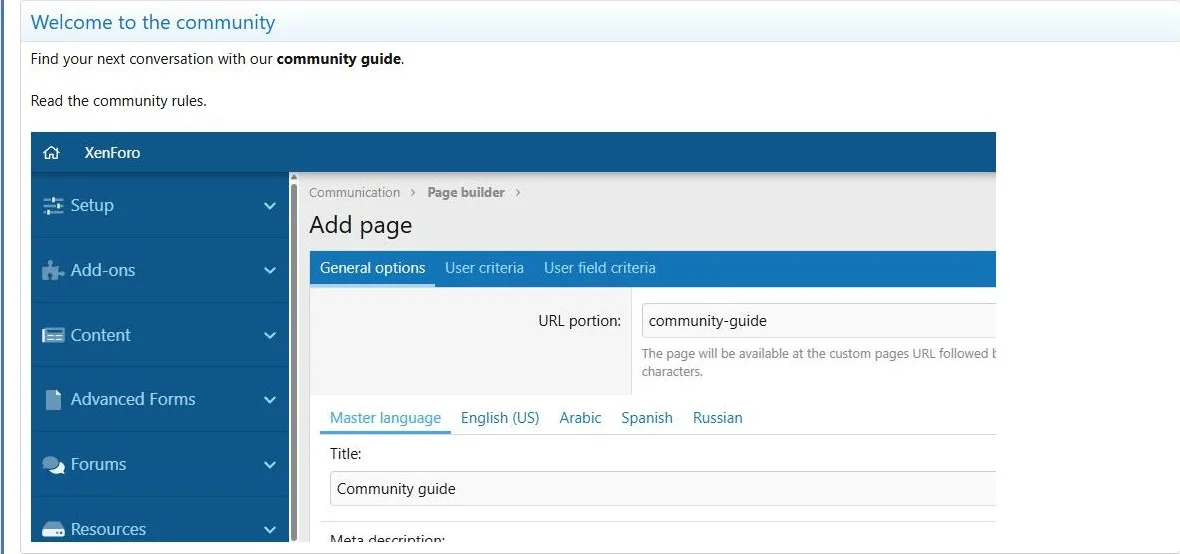The image size is (1180, 554).
Task: Open the community guide link
Action: point(339,59)
